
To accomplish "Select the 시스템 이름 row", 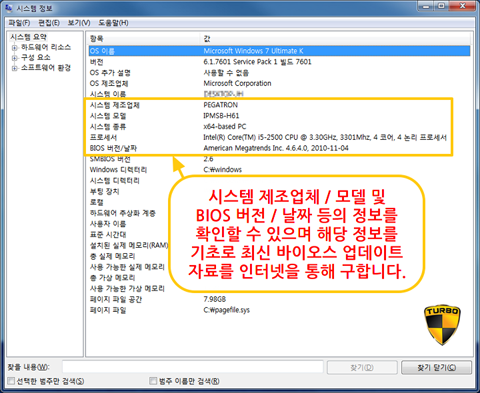I will pos(279,94).
